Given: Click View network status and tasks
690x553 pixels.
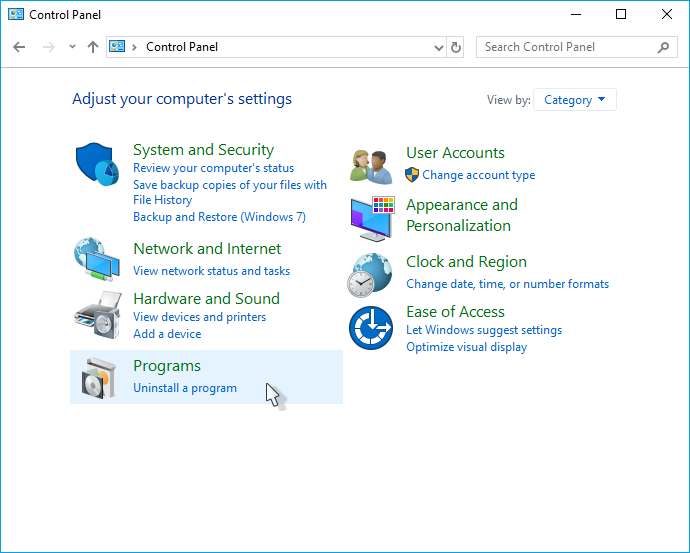Looking at the screenshot, I should pyautogui.click(x=211, y=271).
